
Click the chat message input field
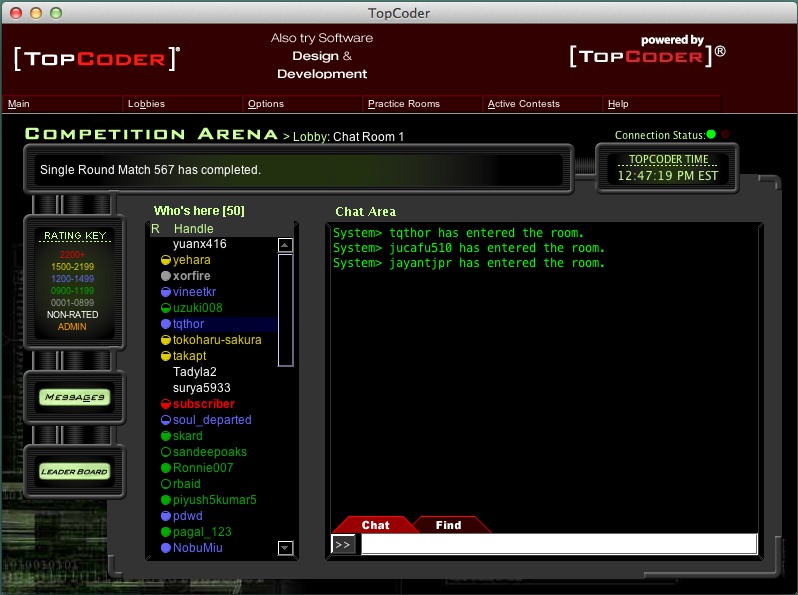[x=558, y=544]
